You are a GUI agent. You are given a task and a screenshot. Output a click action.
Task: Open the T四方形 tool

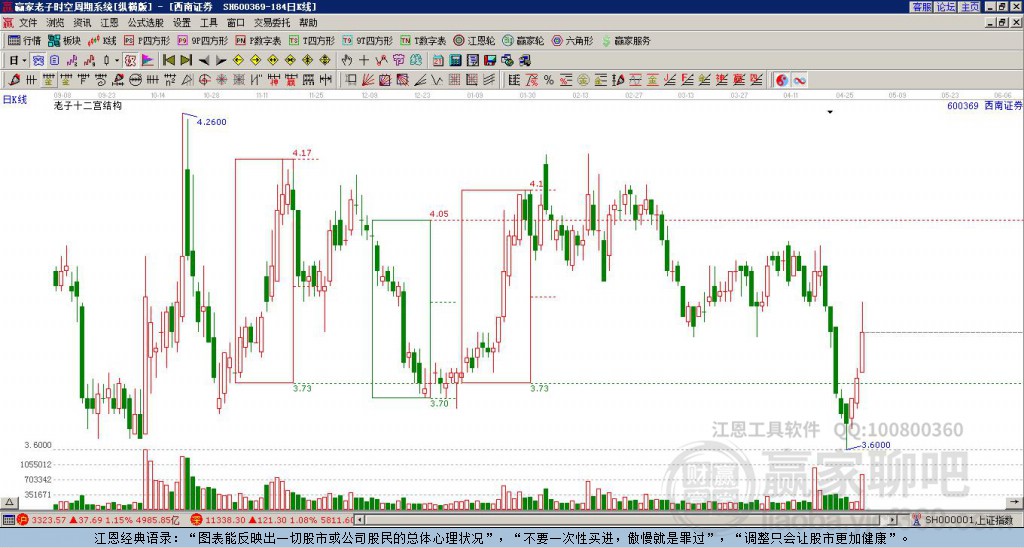click(x=313, y=40)
